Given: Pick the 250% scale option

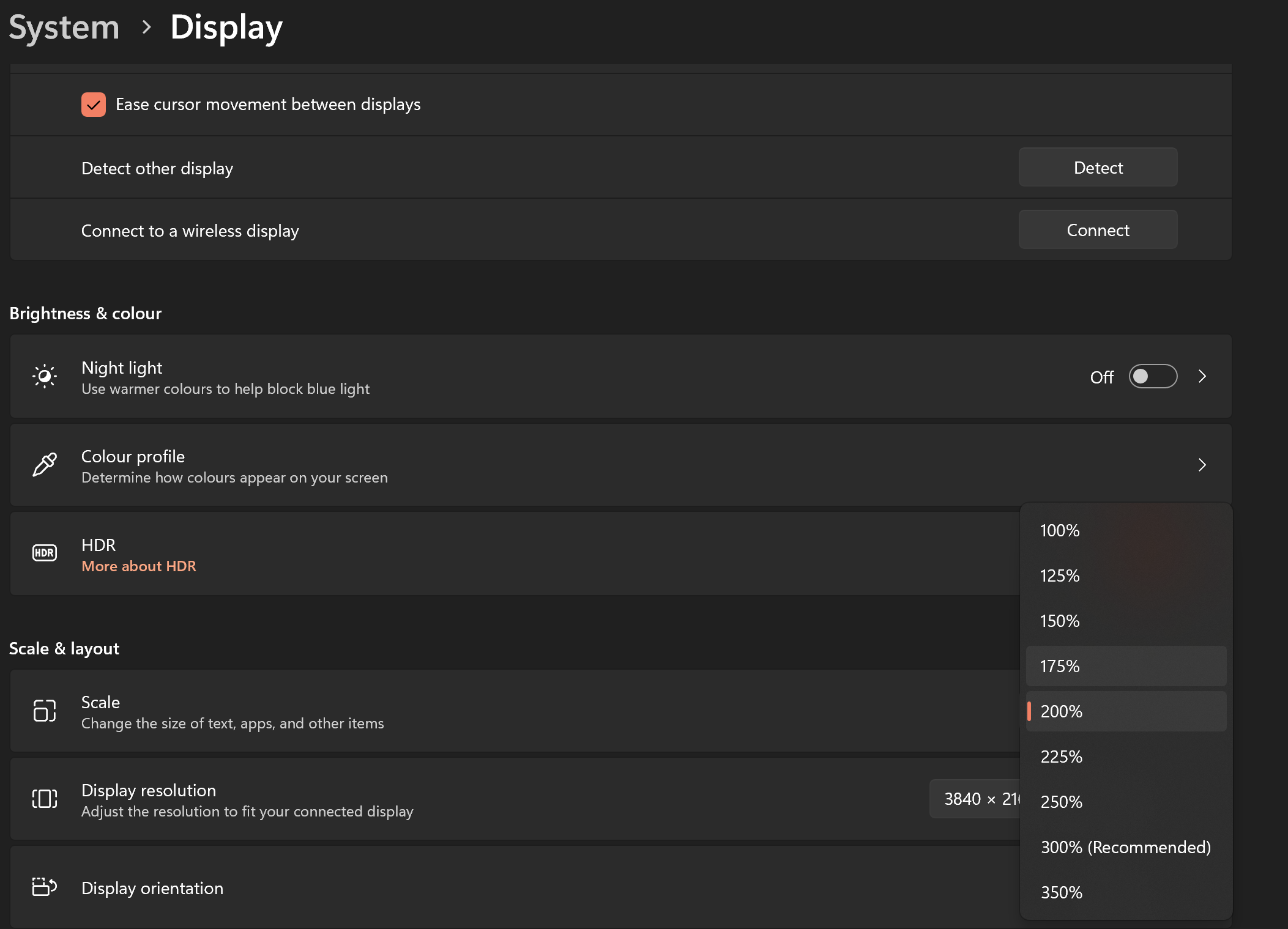Looking at the screenshot, I should point(1062,802).
